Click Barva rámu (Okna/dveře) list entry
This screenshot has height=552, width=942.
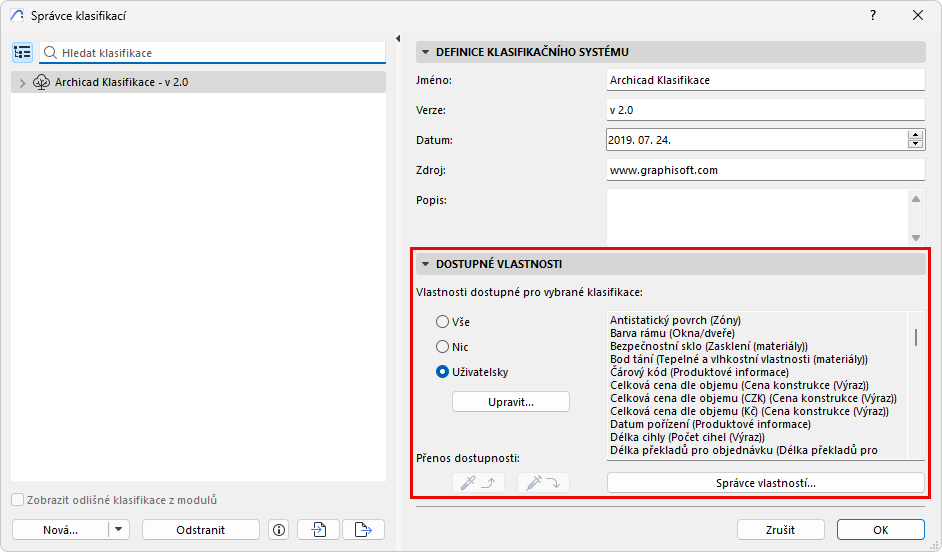(672, 333)
